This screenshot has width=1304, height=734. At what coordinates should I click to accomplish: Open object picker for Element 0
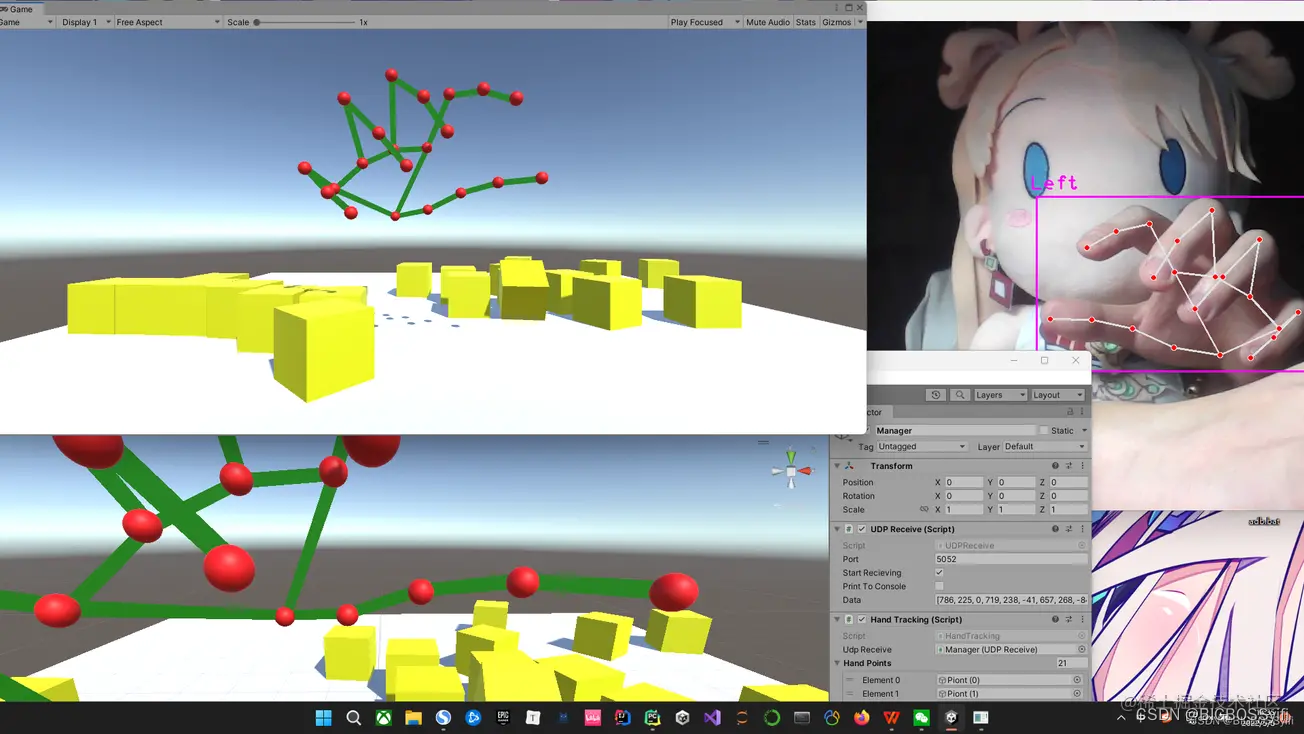point(1077,680)
